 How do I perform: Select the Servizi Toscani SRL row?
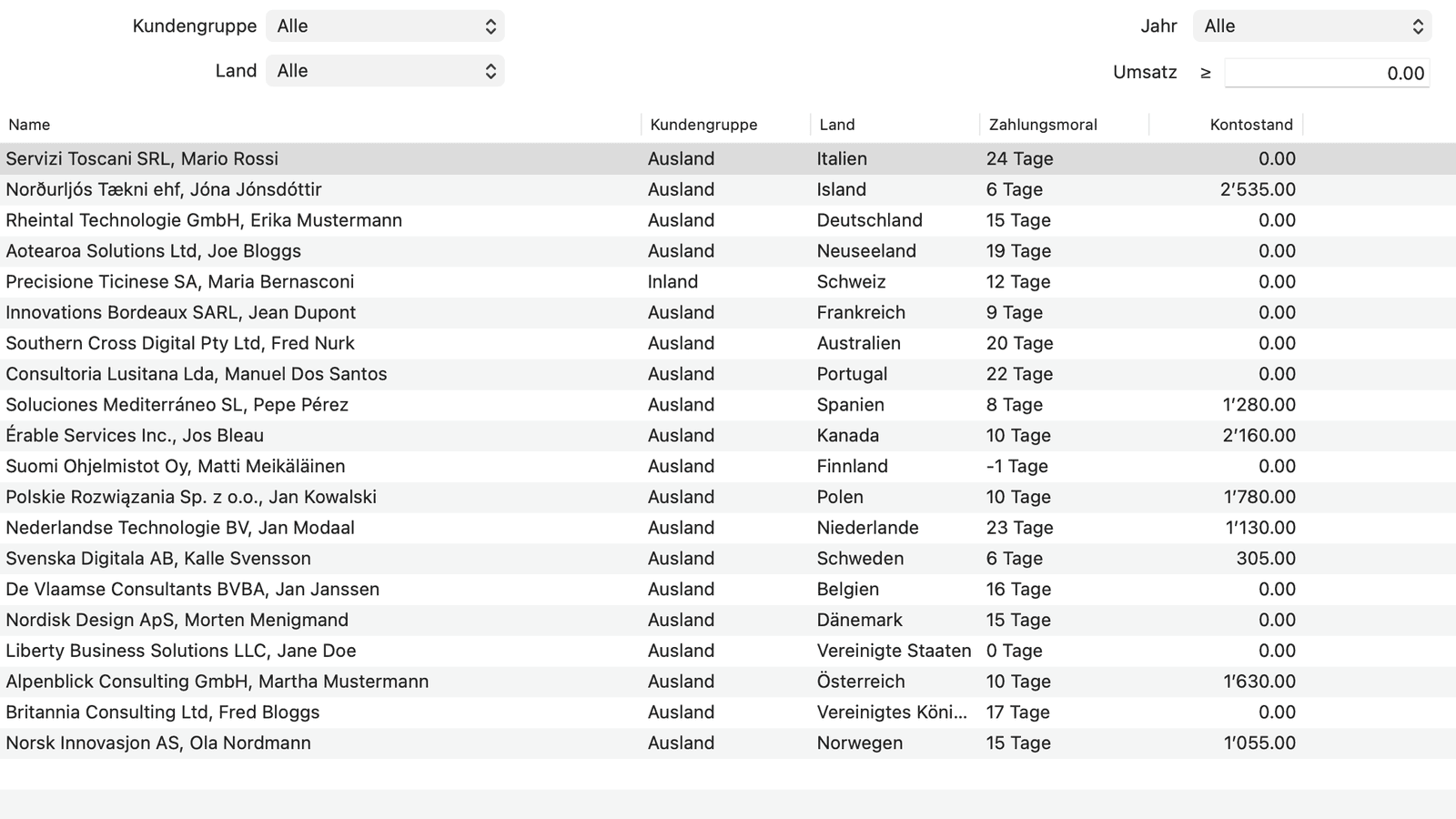pyautogui.click(x=142, y=158)
